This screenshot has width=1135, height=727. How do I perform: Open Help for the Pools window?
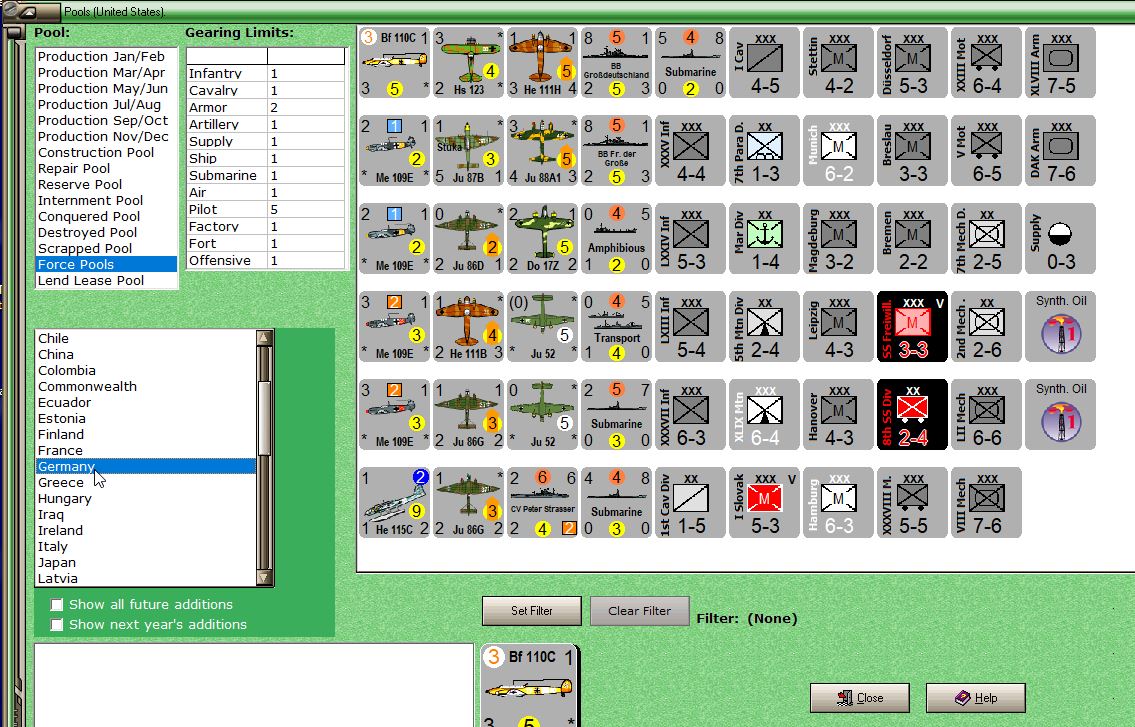point(975,697)
